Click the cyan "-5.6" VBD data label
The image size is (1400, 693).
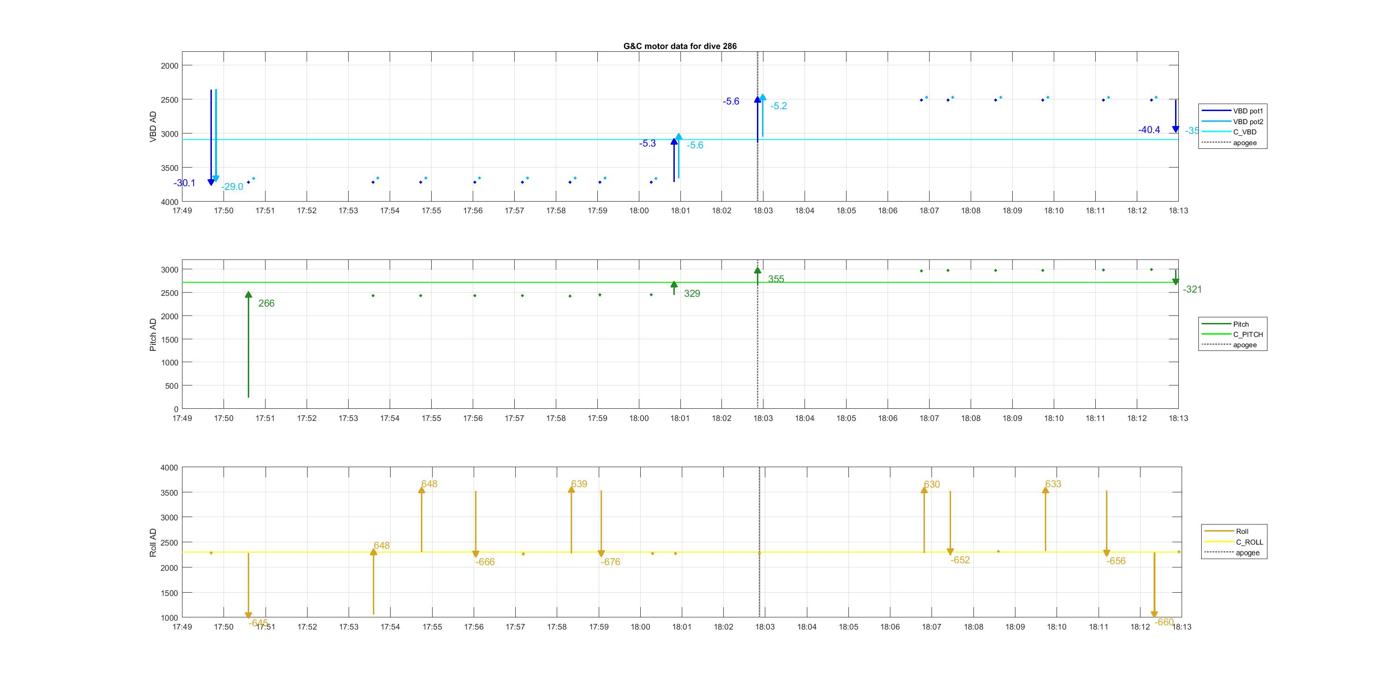point(694,146)
